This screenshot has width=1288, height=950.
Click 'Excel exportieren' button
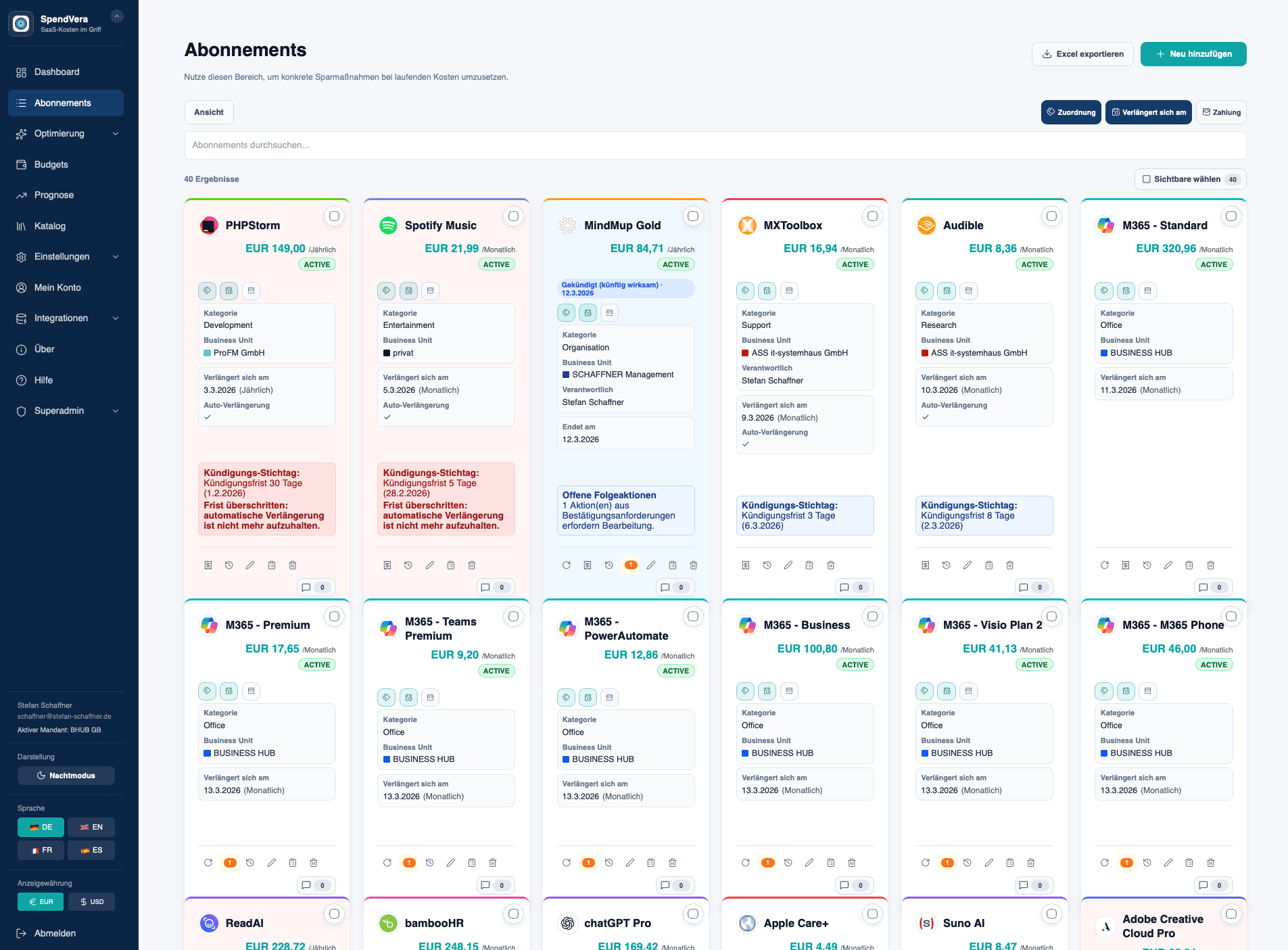(x=1082, y=54)
